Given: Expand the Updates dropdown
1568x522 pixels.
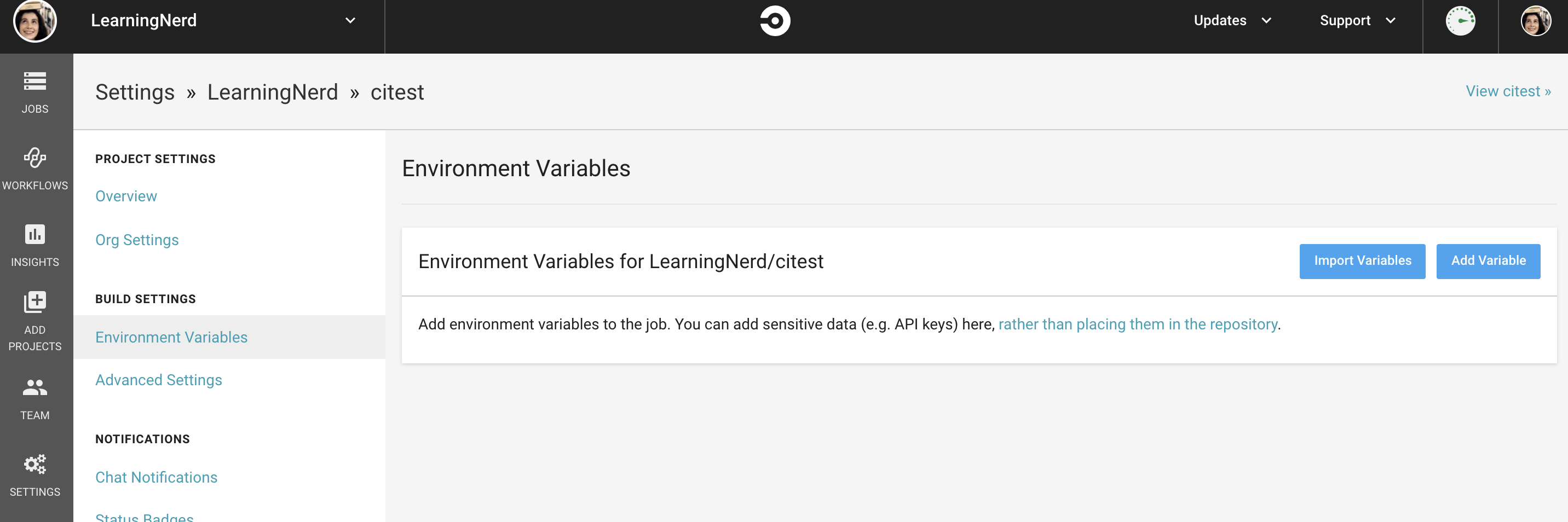Looking at the screenshot, I should pos(1232,21).
